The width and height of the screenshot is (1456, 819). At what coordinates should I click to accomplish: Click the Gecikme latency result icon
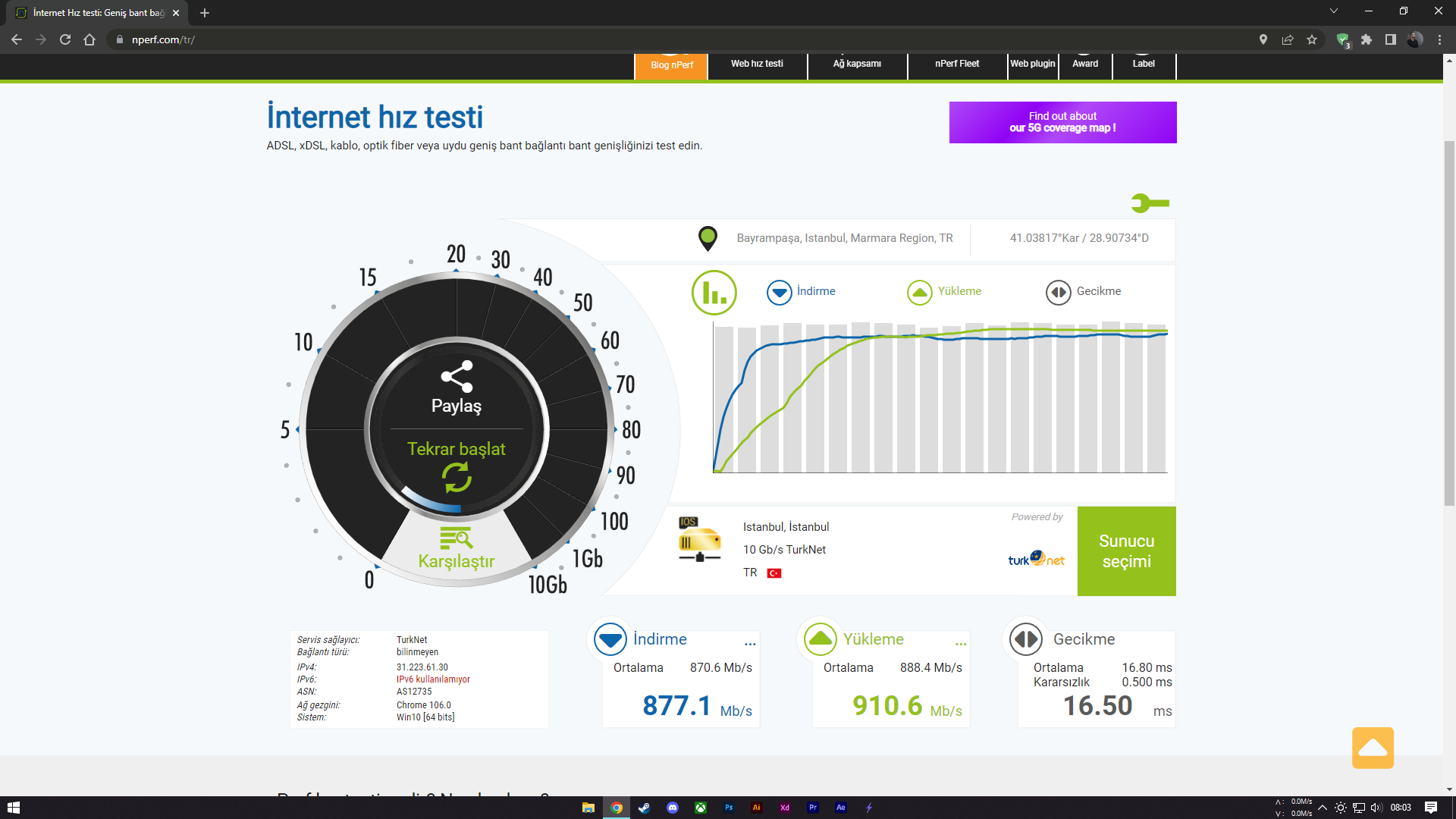pos(1026,639)
